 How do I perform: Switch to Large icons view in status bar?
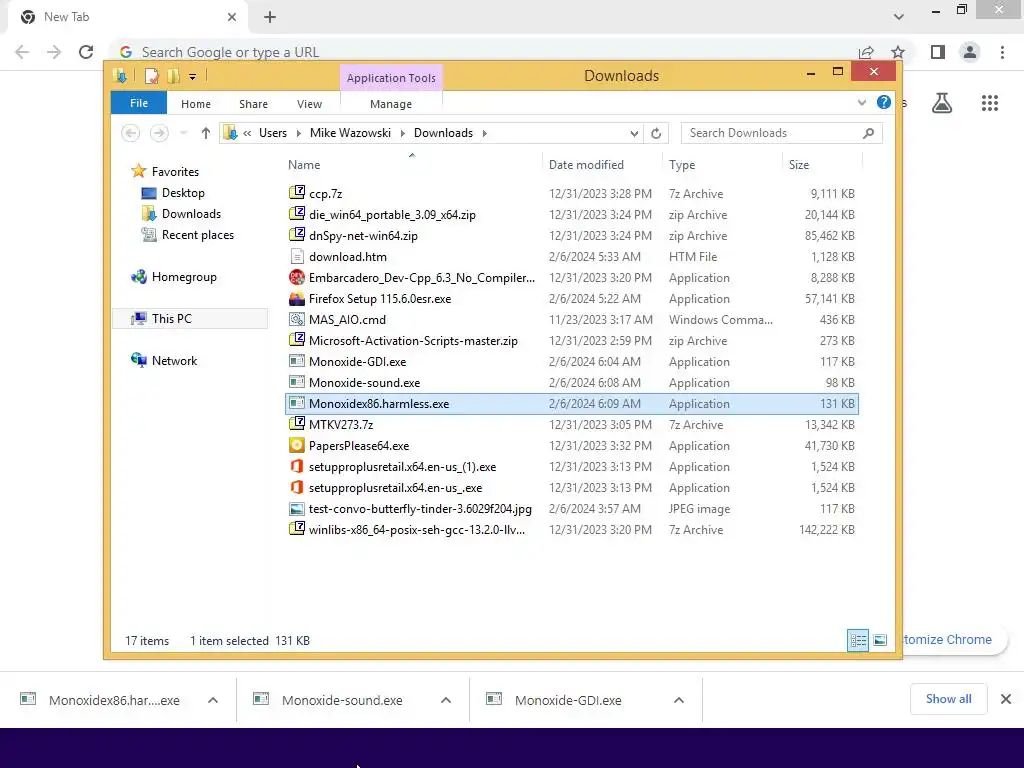pyautogui.click(x=880, y=640)
